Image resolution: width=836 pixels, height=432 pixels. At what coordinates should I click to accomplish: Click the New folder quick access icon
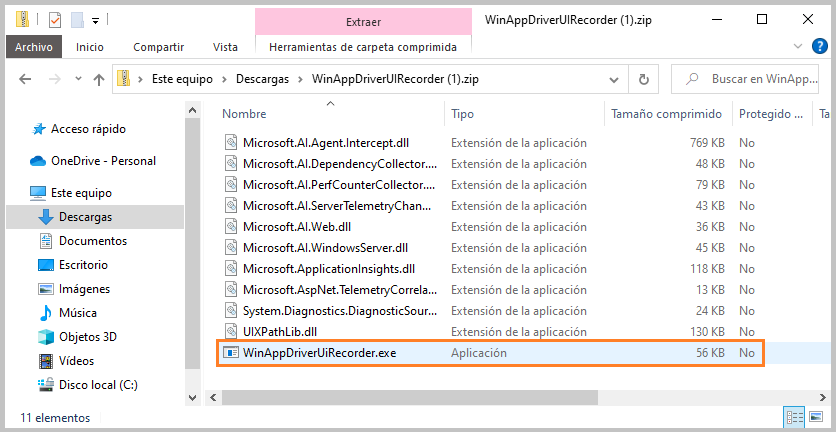(77, 20)
